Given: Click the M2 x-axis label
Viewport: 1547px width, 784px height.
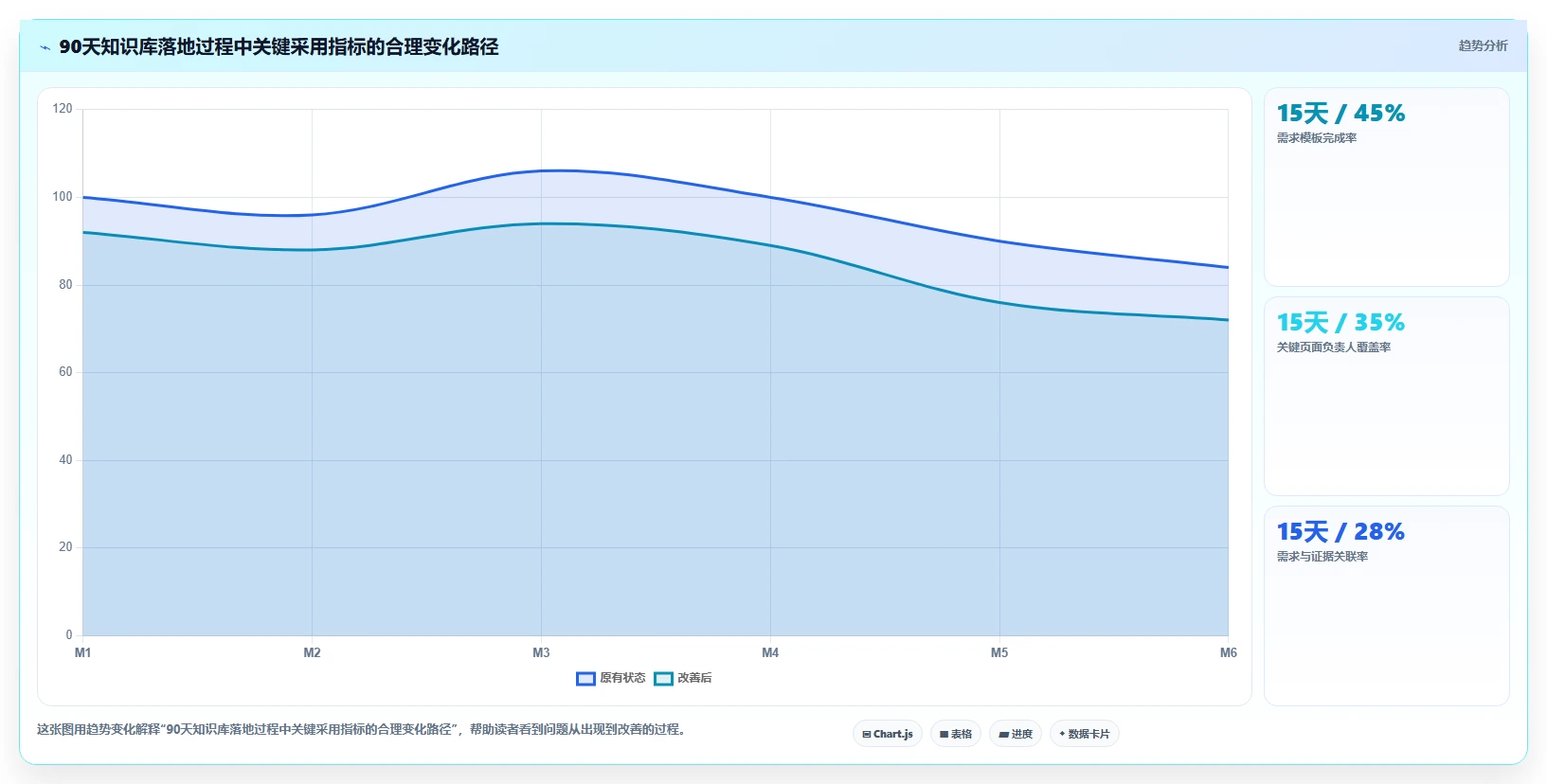Looking at the screenshot, I should [x=312, y=652].
